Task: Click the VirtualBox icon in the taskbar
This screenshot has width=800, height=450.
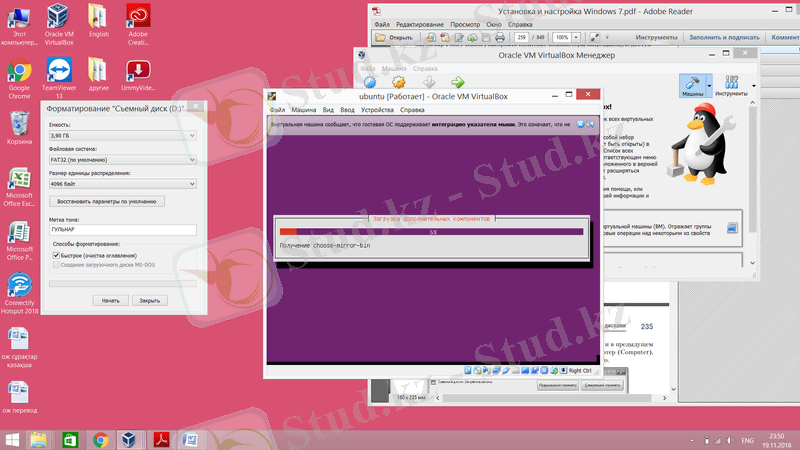Action: pyautogui.click(x=130, y=438)
